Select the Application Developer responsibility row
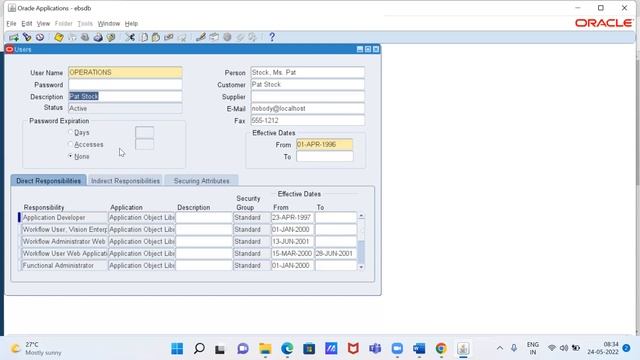The width and height of the screenshot is (640, 360). pos(64,218)
